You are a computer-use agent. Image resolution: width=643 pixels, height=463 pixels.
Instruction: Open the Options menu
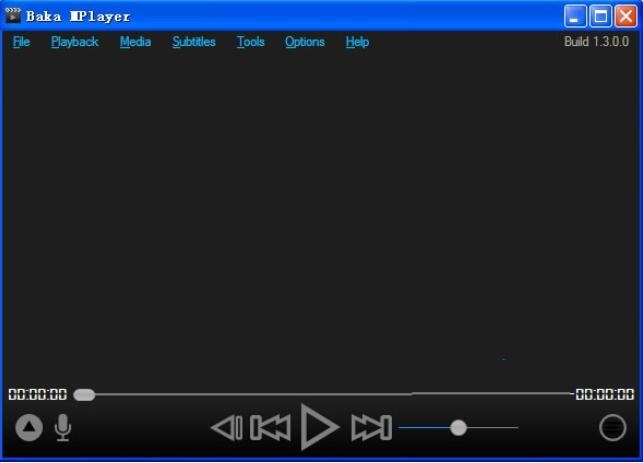tap(305, 42)
